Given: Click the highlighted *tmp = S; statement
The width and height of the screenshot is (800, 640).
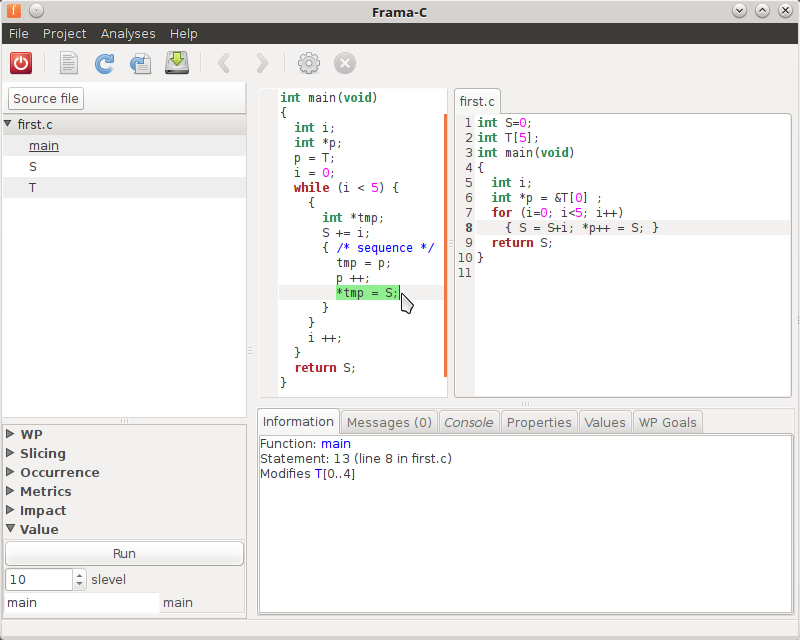Looking at the screenshot, I should coord(367,292).
